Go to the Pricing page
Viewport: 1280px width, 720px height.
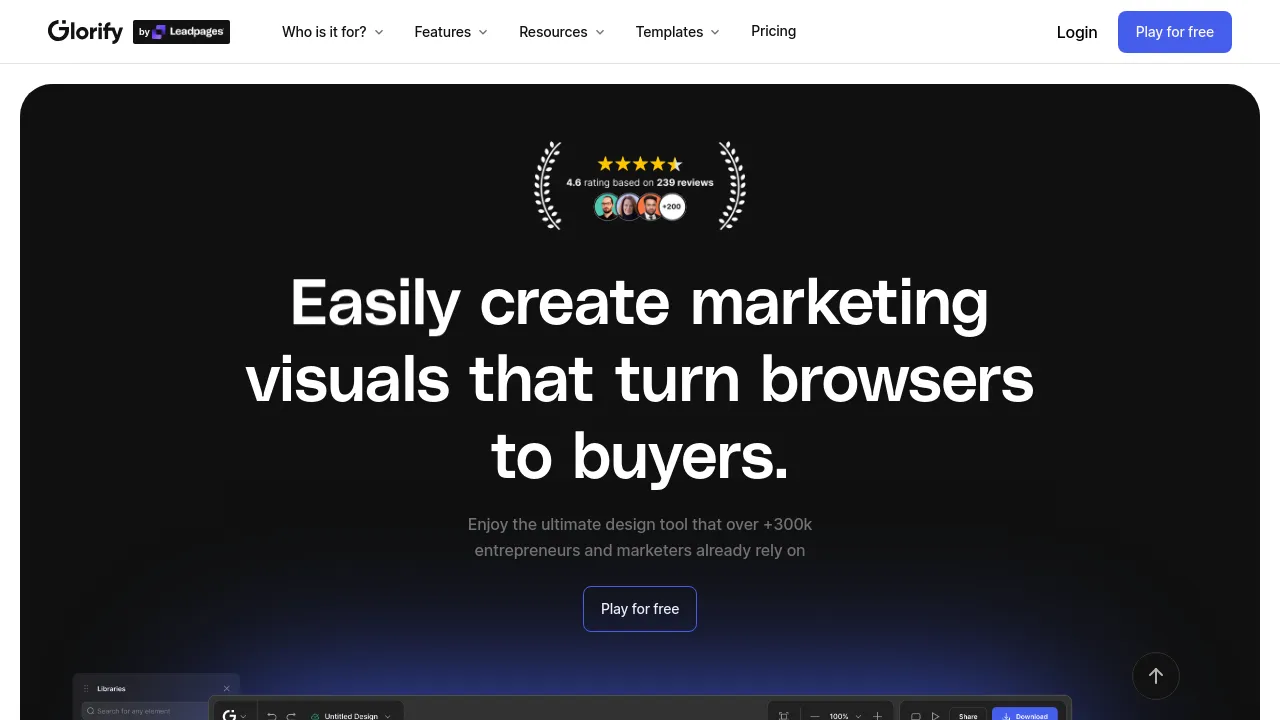point(774,31)
